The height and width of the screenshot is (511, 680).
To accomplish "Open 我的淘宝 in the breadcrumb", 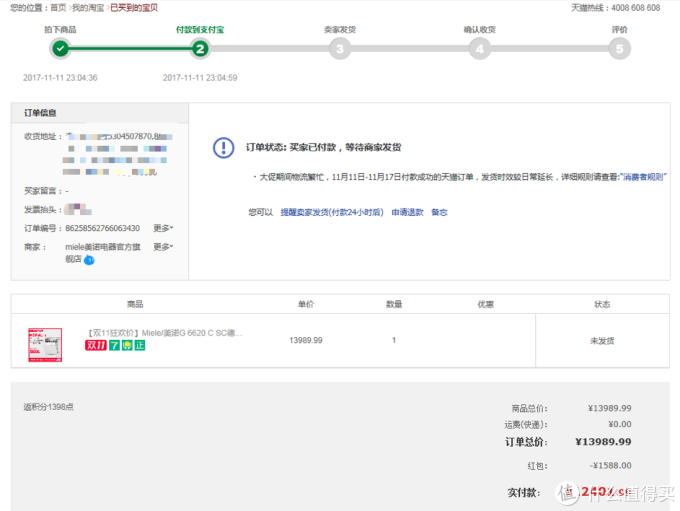I will [x=88, y=8].
